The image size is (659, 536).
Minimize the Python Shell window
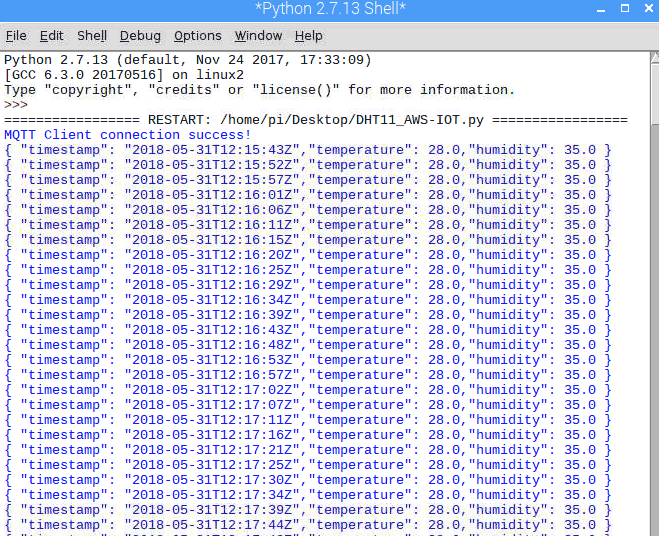[601, 9]
